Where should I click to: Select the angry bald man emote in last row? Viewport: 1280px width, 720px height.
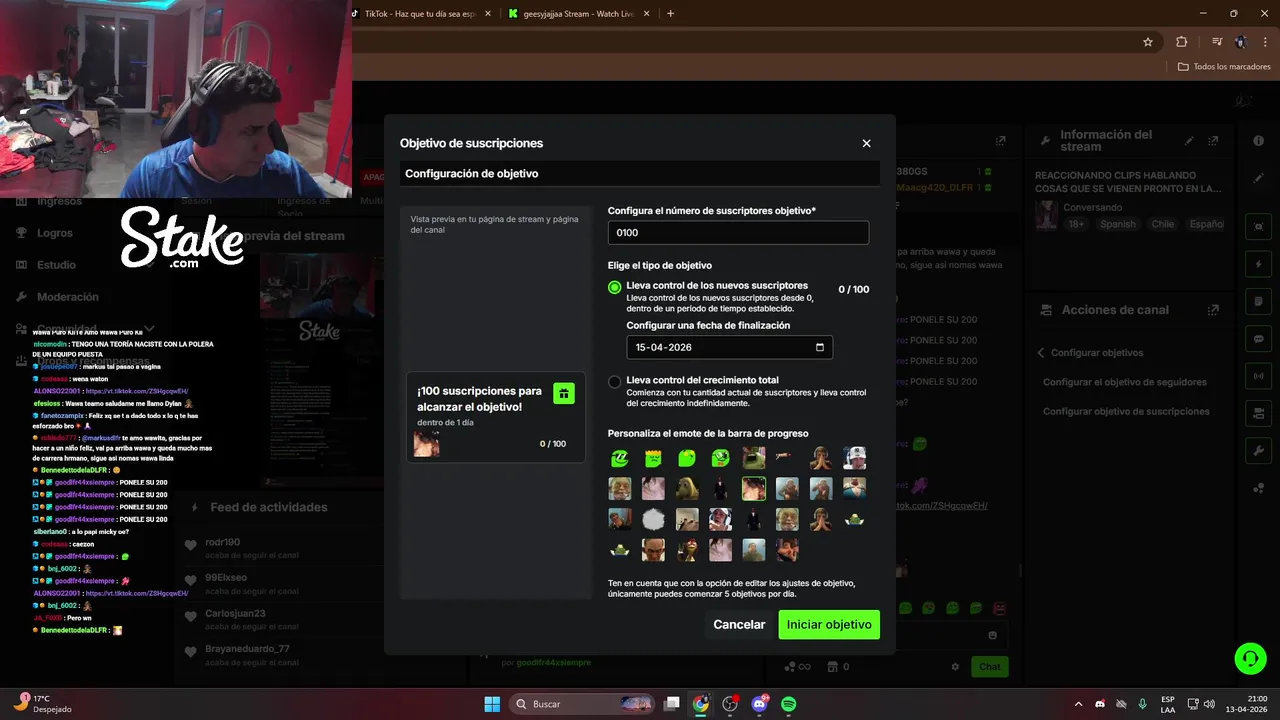pos(653,550)
